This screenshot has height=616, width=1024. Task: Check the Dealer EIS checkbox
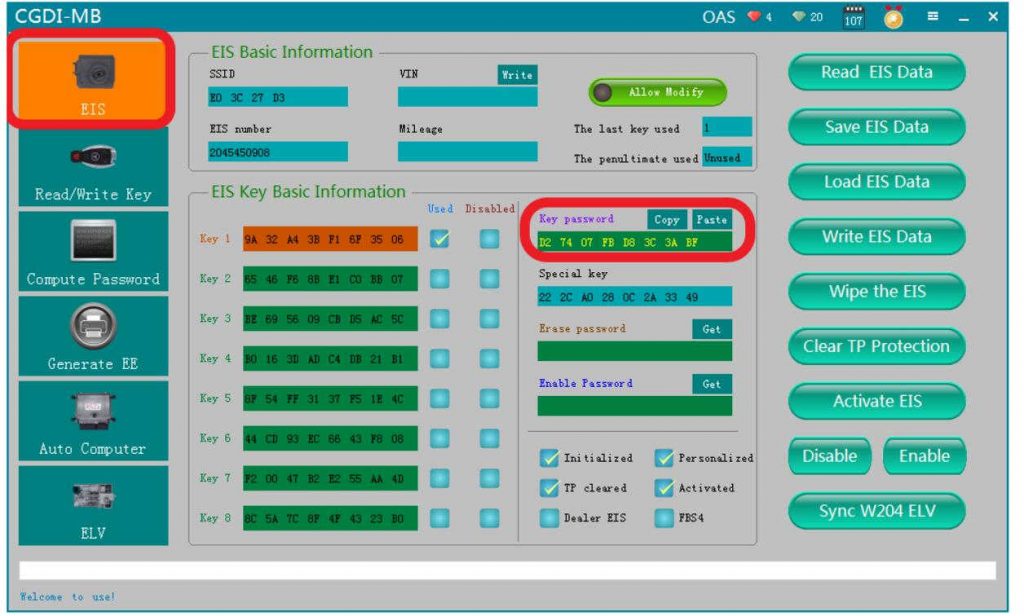[549, 518]
